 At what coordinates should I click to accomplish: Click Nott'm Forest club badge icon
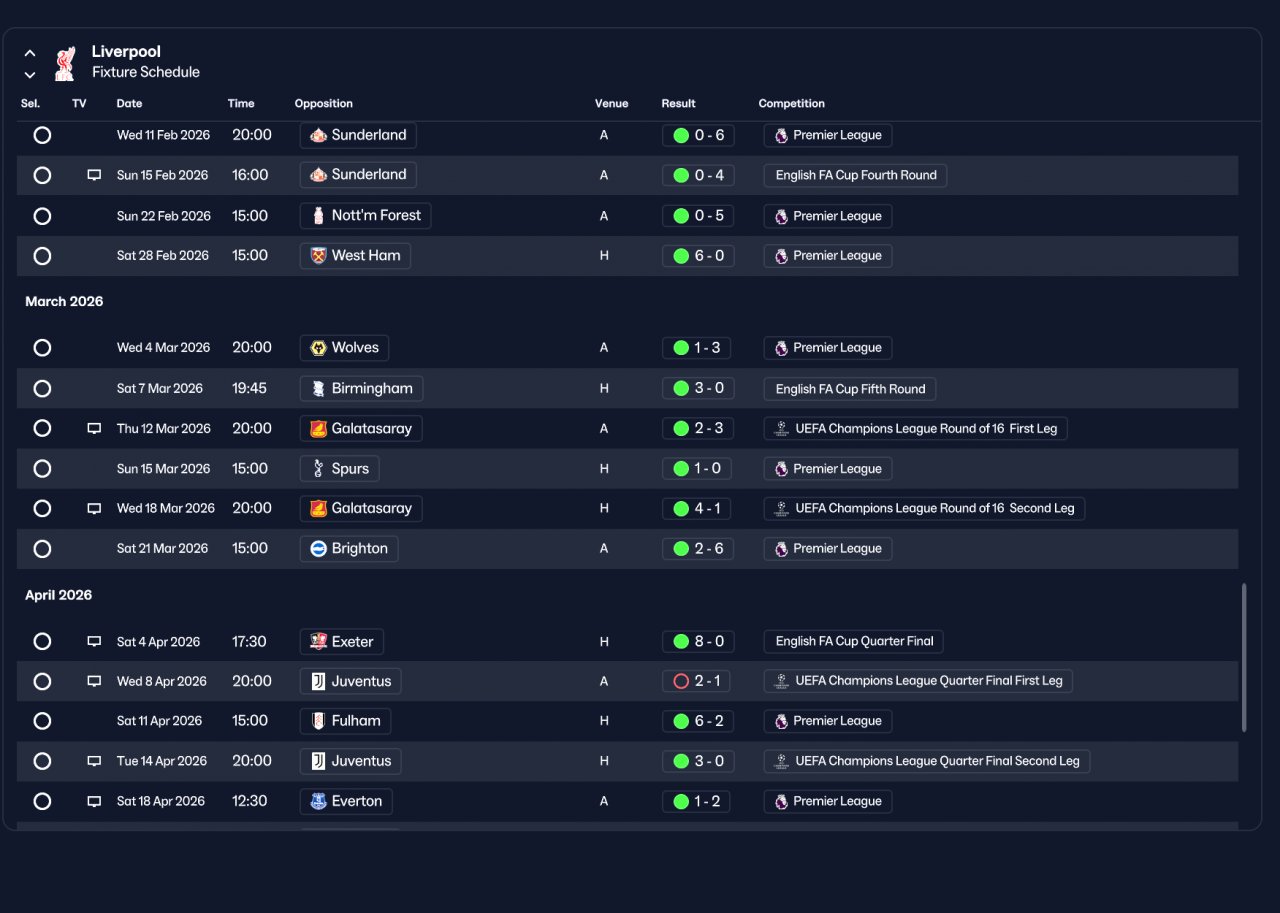click(x=318, y=216)
